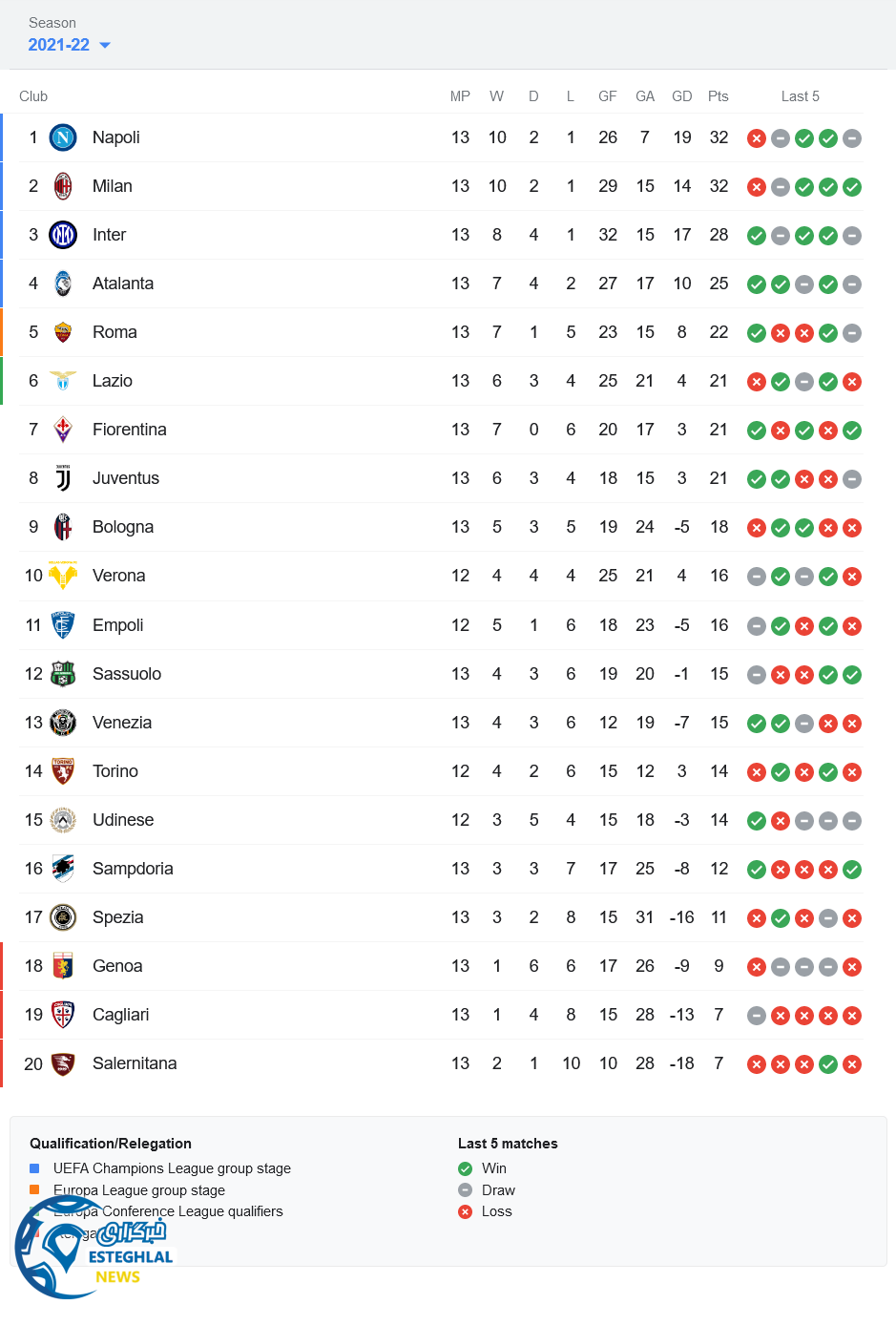Click the Milan club crest
896x1325 pixels.
click(63, 187)
